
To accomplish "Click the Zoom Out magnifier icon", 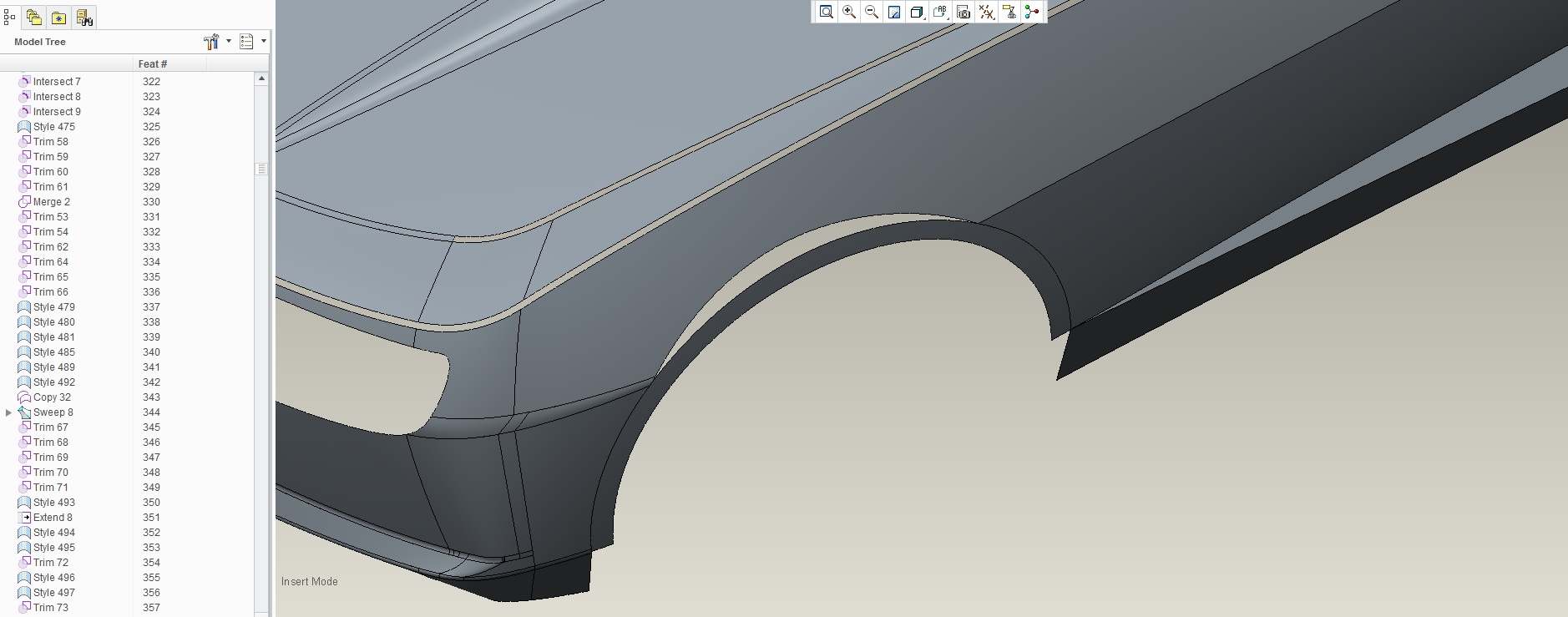I will click(872, 12).
